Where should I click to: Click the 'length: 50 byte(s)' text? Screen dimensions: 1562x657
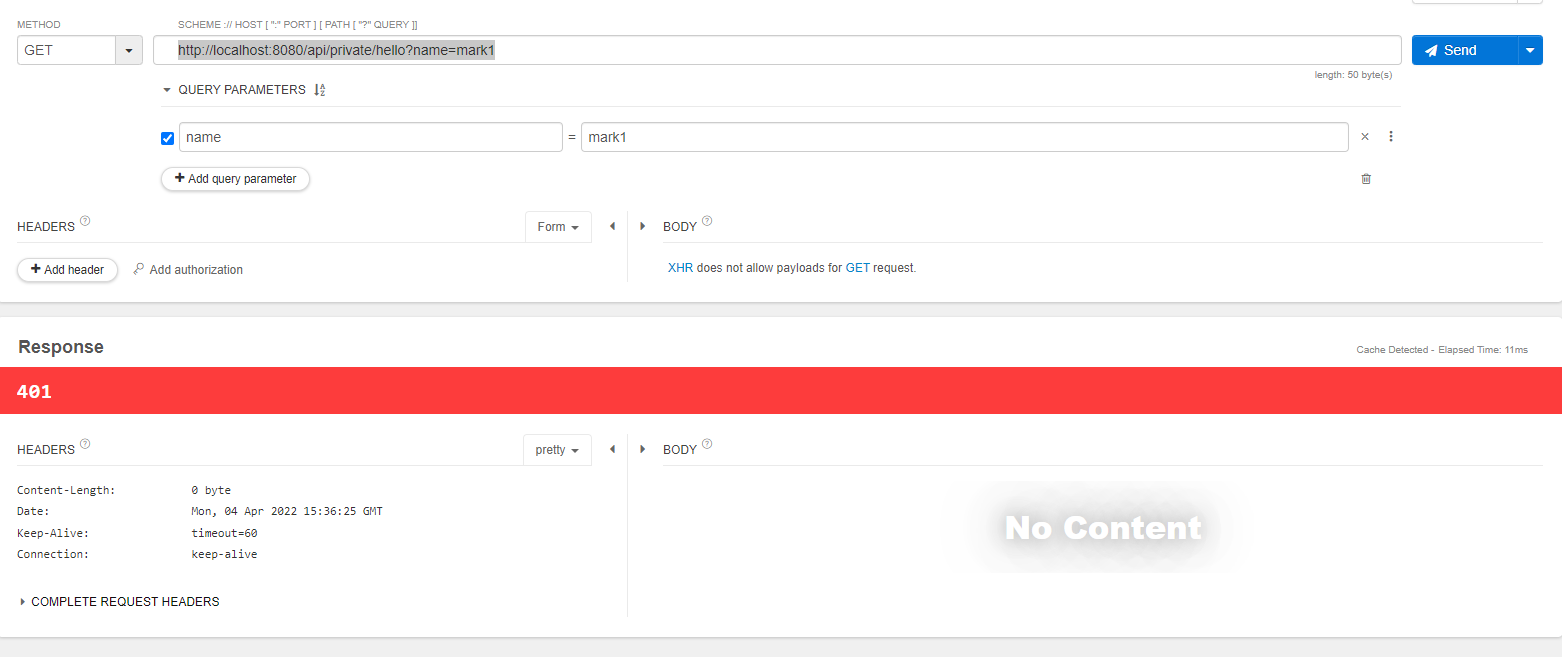click(1353, 75)
